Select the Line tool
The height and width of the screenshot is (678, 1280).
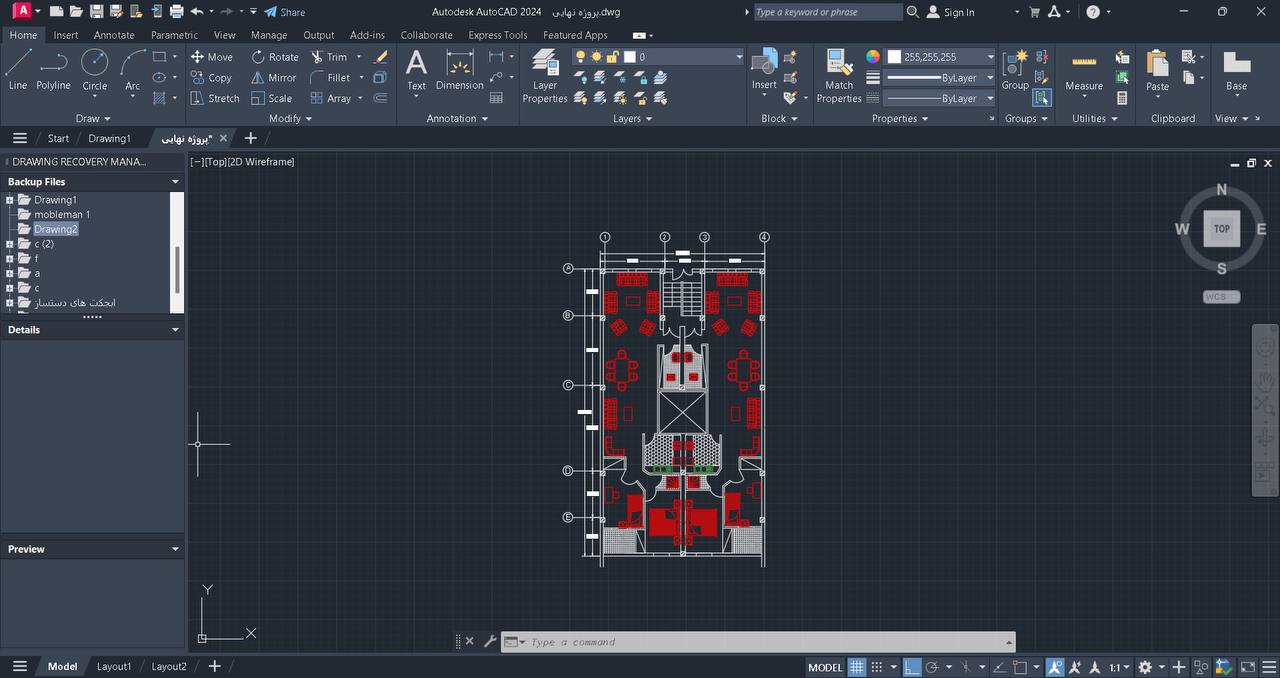(x=18, y=69)
